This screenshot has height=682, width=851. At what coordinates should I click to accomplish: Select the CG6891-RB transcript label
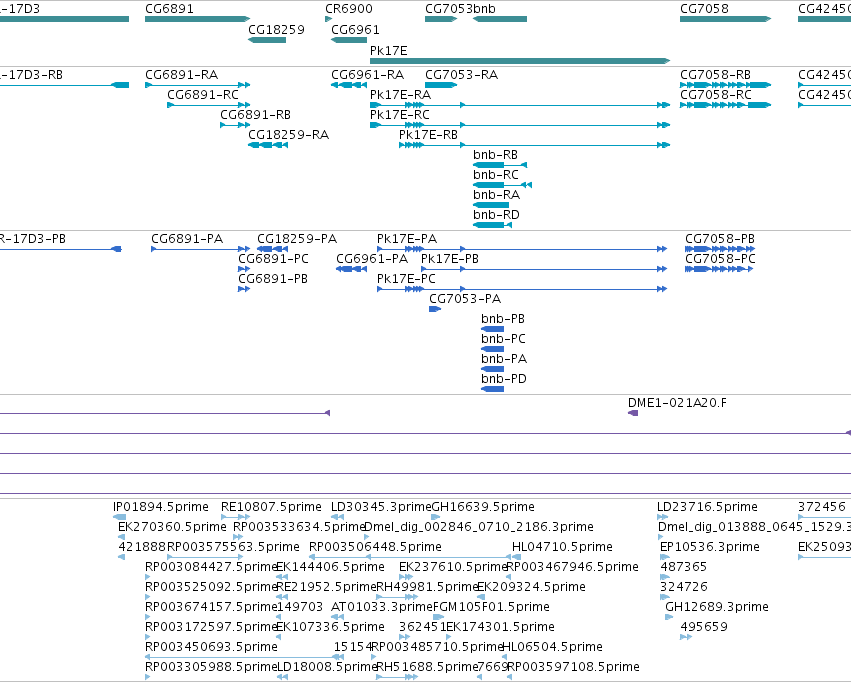click(x=256, y=115)
